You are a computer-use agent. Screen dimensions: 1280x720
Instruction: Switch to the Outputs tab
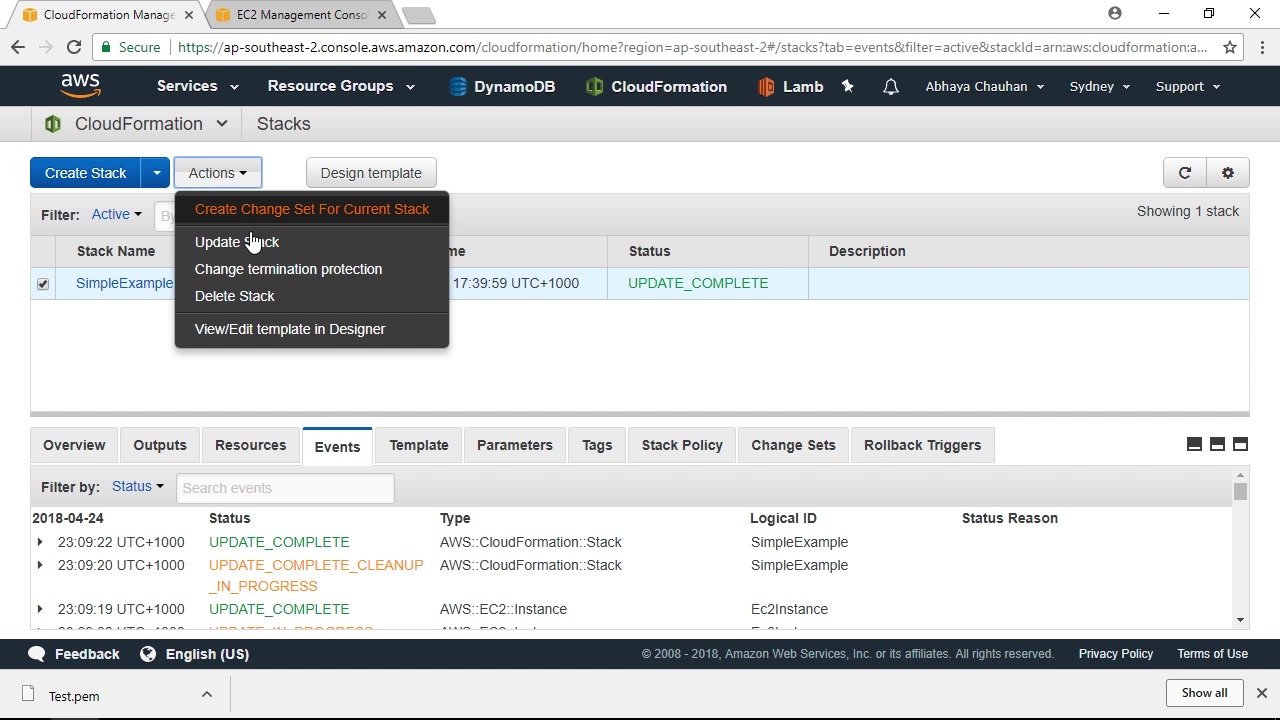click(160, 445)
